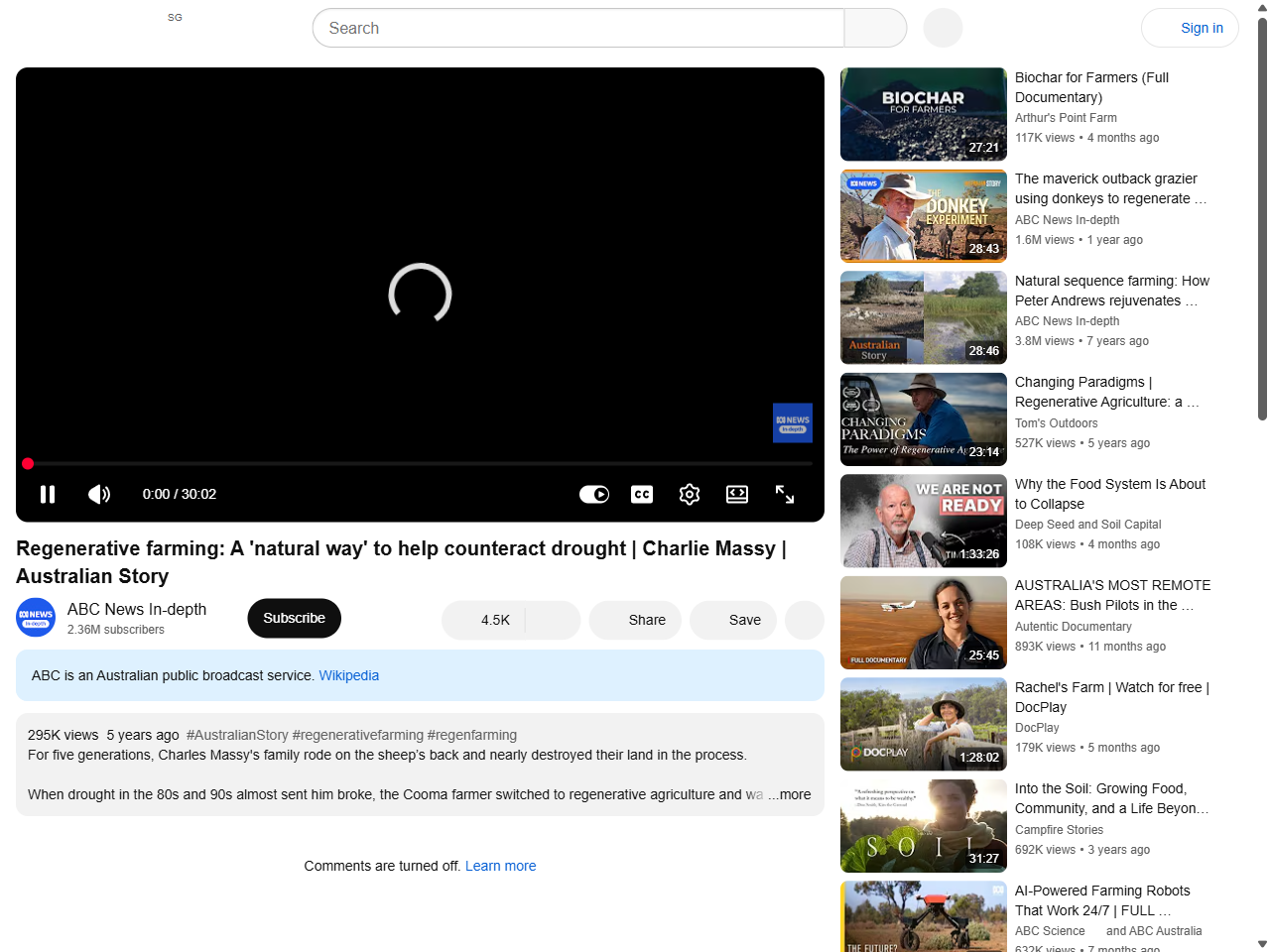Open Changing Paradigms thumbnail

click(924, 419)
